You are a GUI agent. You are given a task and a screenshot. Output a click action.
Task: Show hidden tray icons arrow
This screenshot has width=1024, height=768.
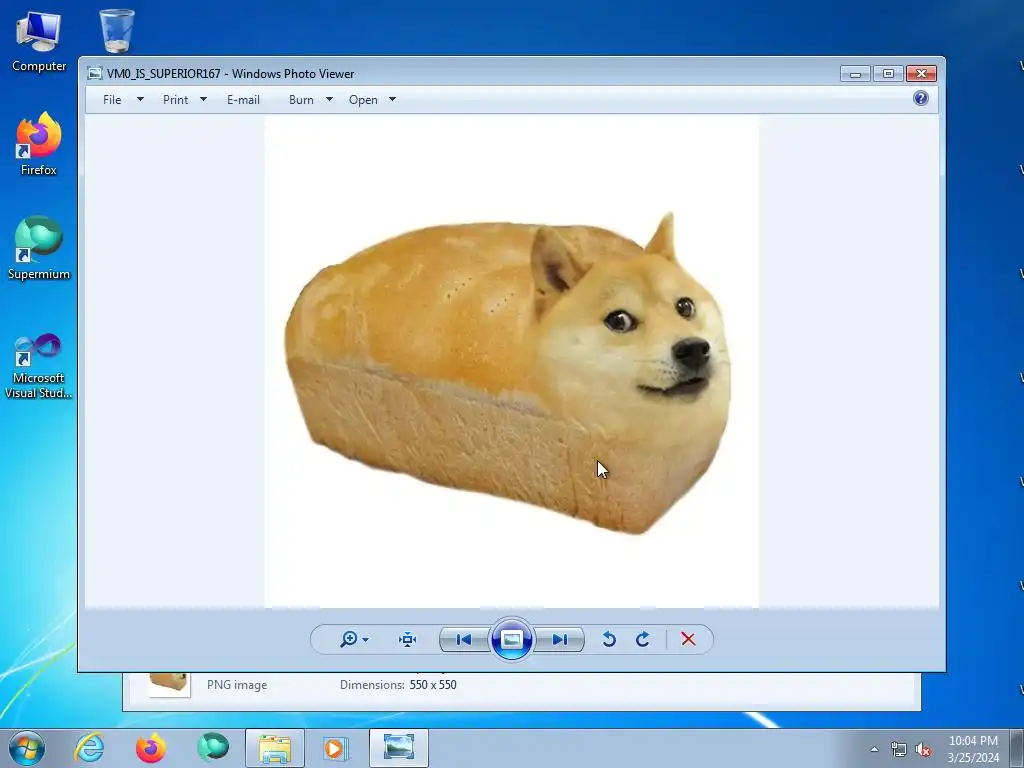point(874,749)
